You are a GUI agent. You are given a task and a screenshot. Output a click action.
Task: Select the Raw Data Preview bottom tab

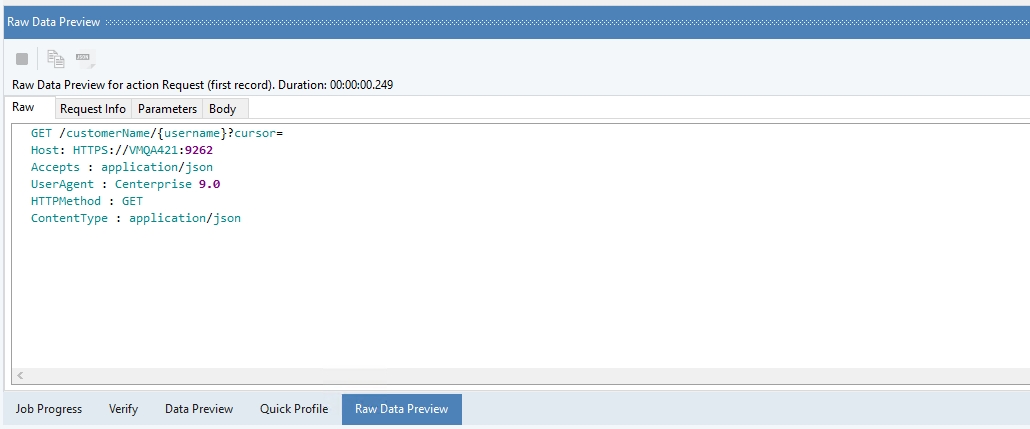(401, 409)
